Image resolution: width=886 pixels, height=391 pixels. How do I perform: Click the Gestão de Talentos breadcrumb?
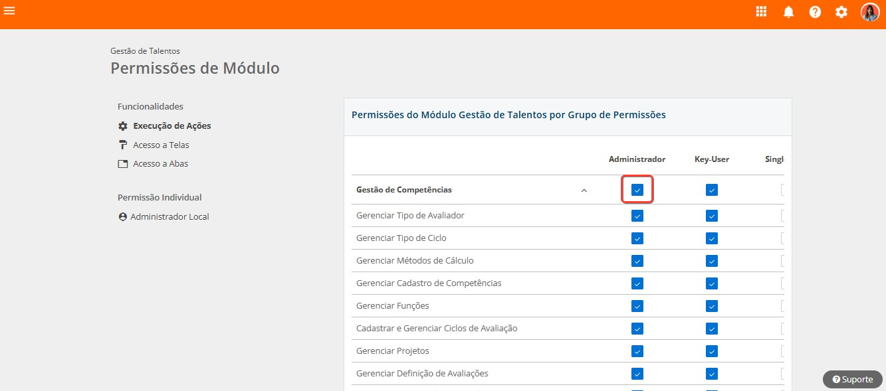tap(145, 51)
